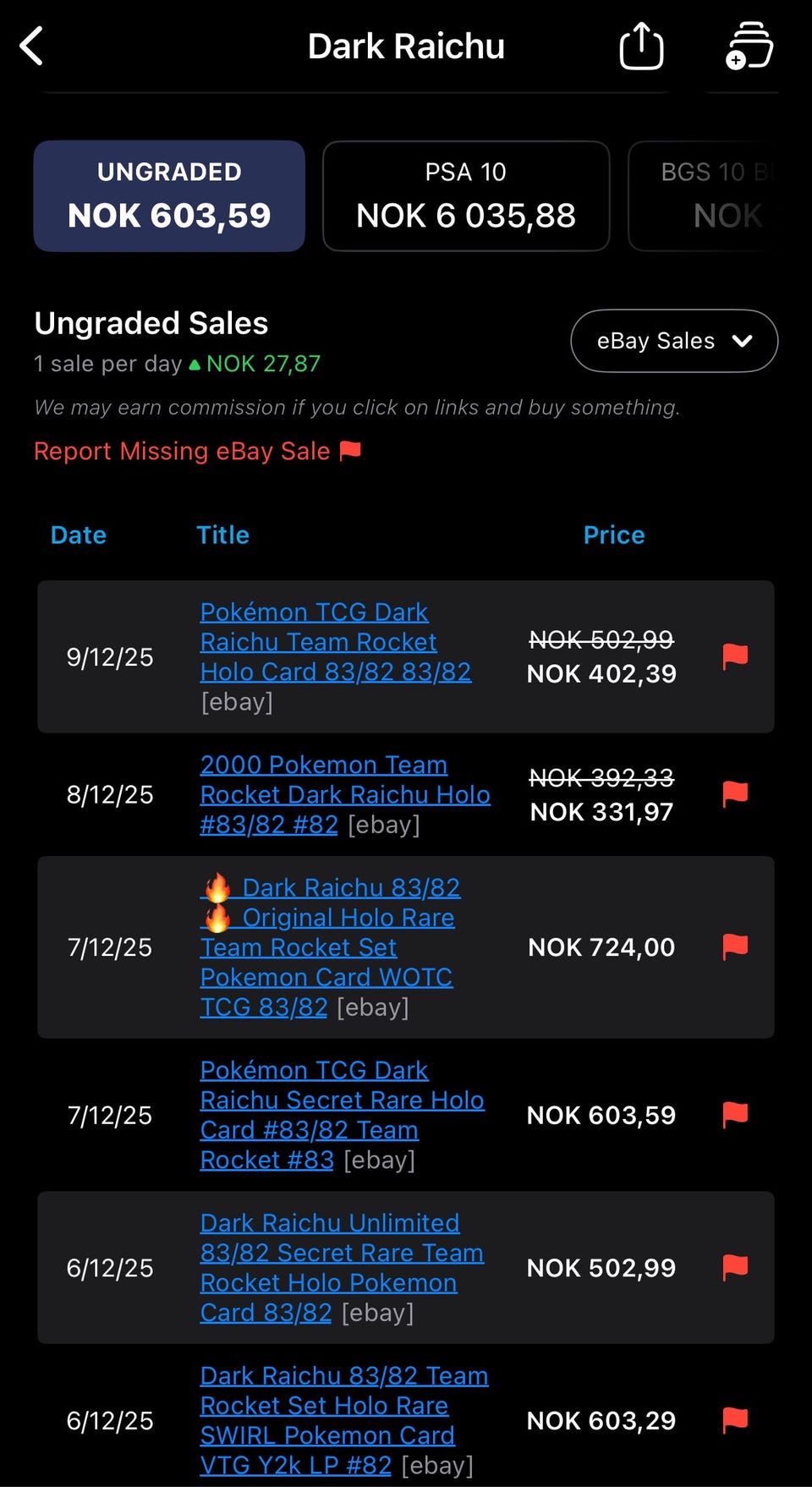Go back using the left arrow
Image resolution: width=812 pixels, height=1487 pixels.
coord(32,46)
